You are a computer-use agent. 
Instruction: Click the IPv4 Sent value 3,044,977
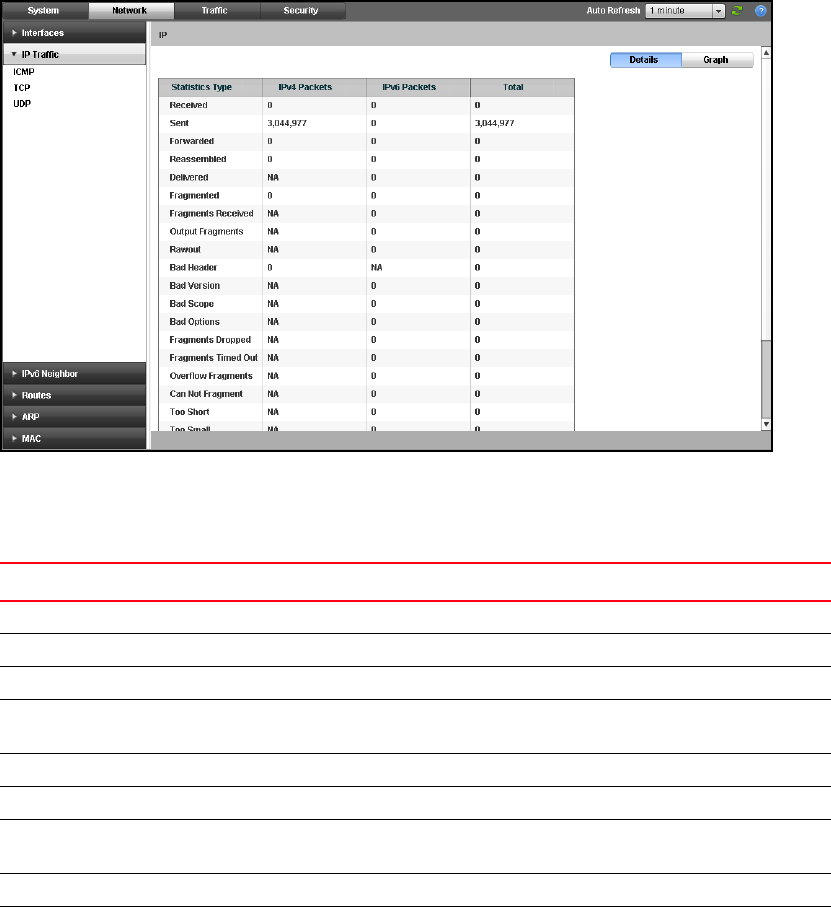(x=287, y=123)
